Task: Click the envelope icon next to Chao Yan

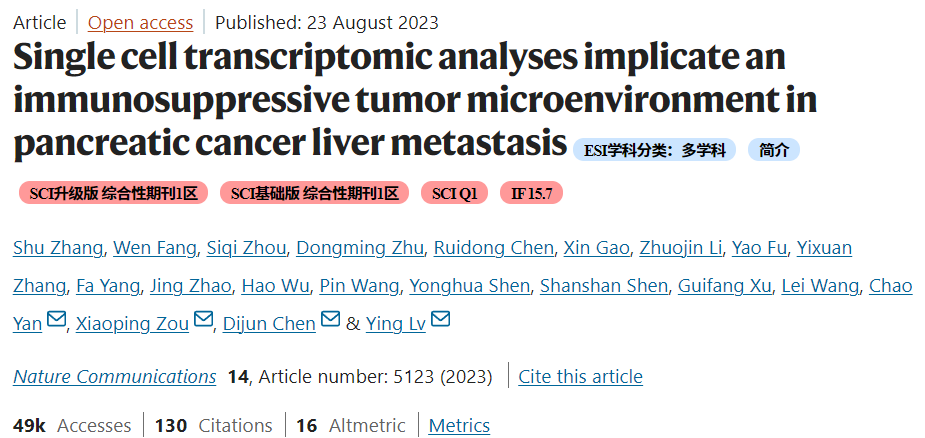Action: tap(57, 320)
